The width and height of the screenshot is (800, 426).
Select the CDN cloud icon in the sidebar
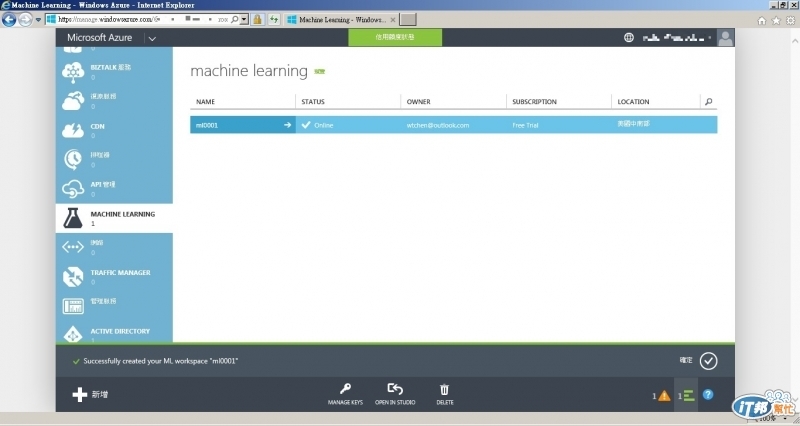click(73, 131)
